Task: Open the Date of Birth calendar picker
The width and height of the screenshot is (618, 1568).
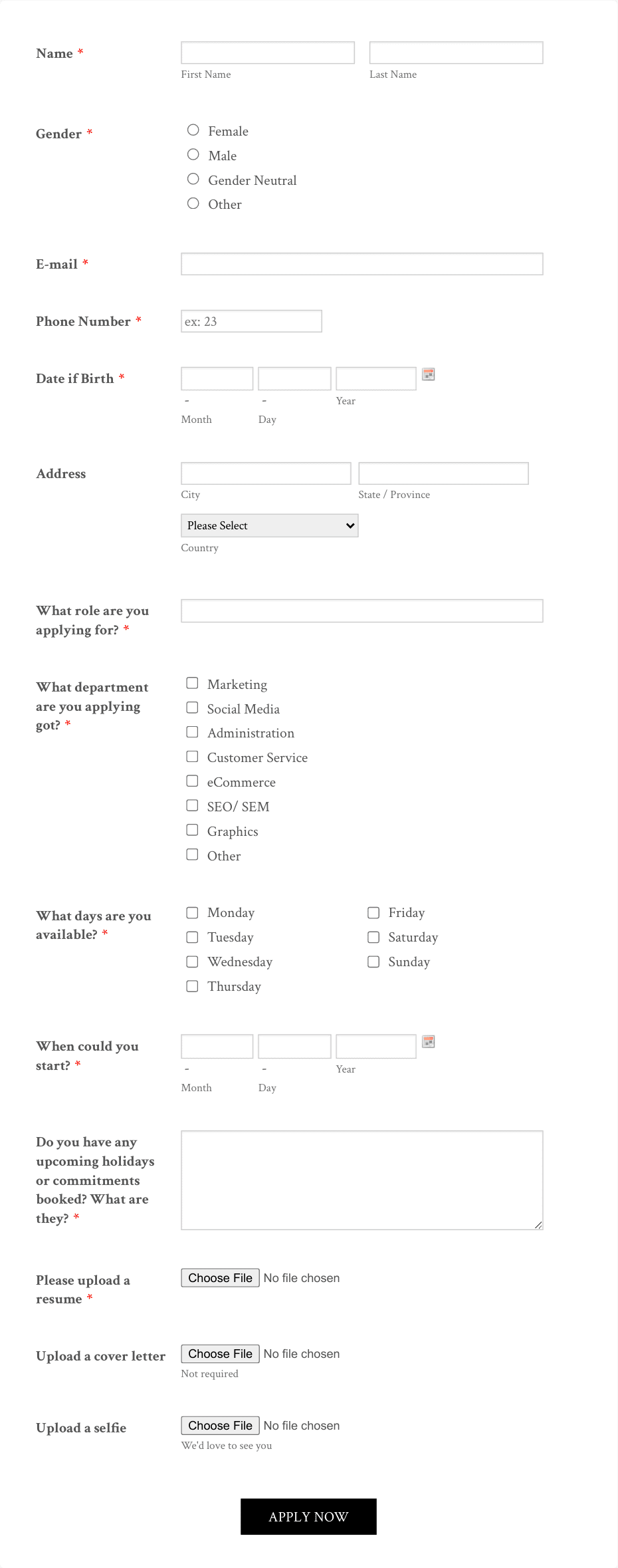Action: pyautogui.click(x=429, y=375)
